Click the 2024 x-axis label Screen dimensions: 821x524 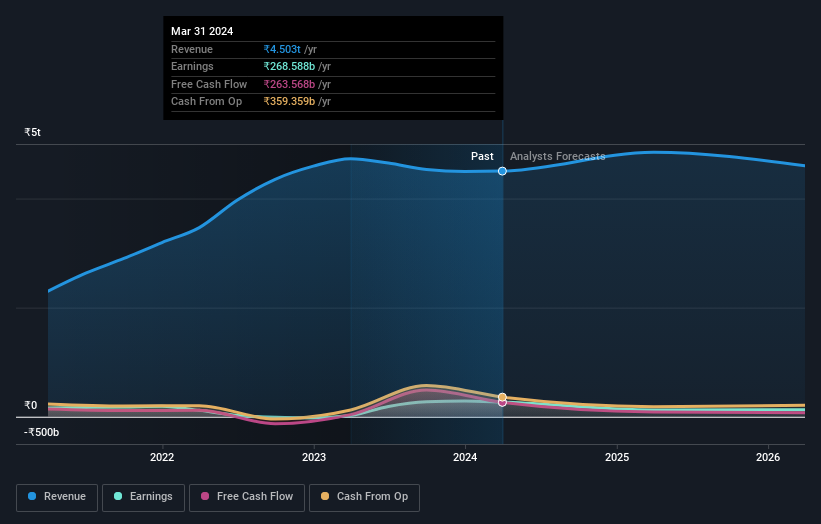[x=465, y=458]
